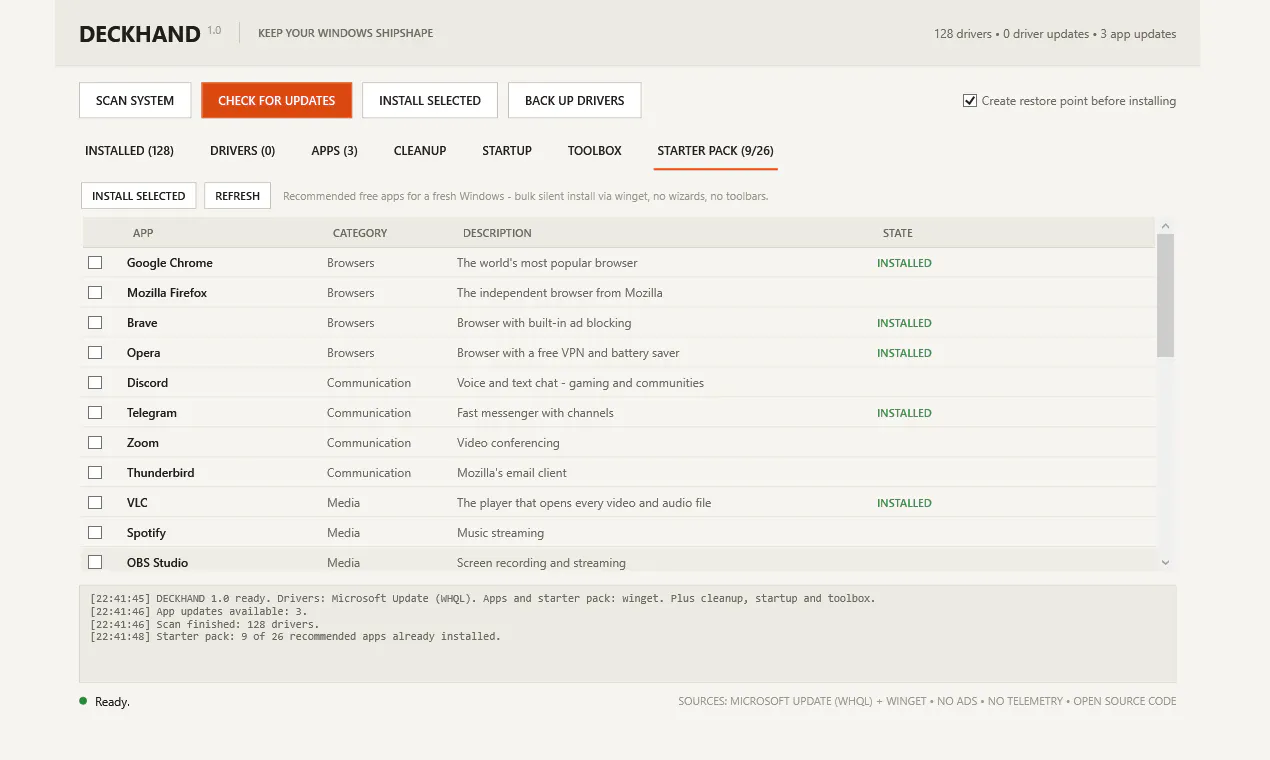
Task: Click "Video conferencing" description
Action: point(508,443)
